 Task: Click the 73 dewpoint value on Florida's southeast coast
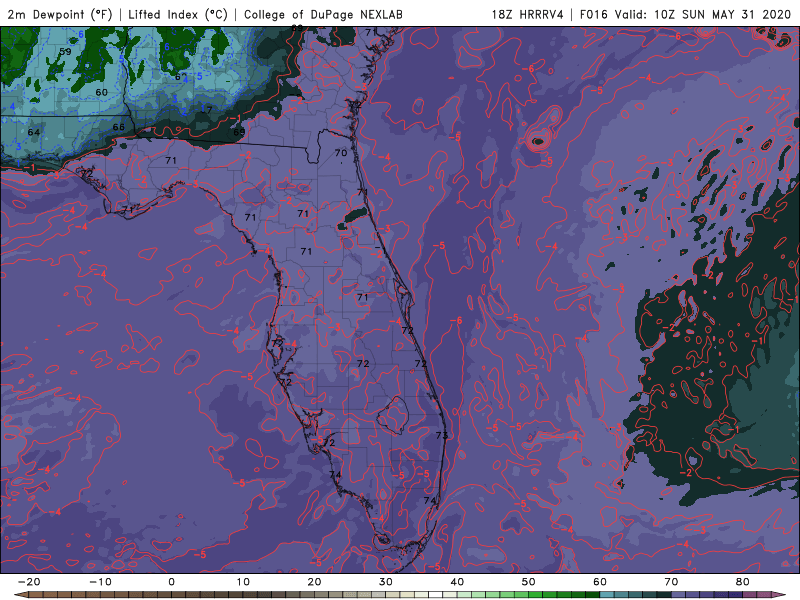pyautogui.click(x=442, y=435)
